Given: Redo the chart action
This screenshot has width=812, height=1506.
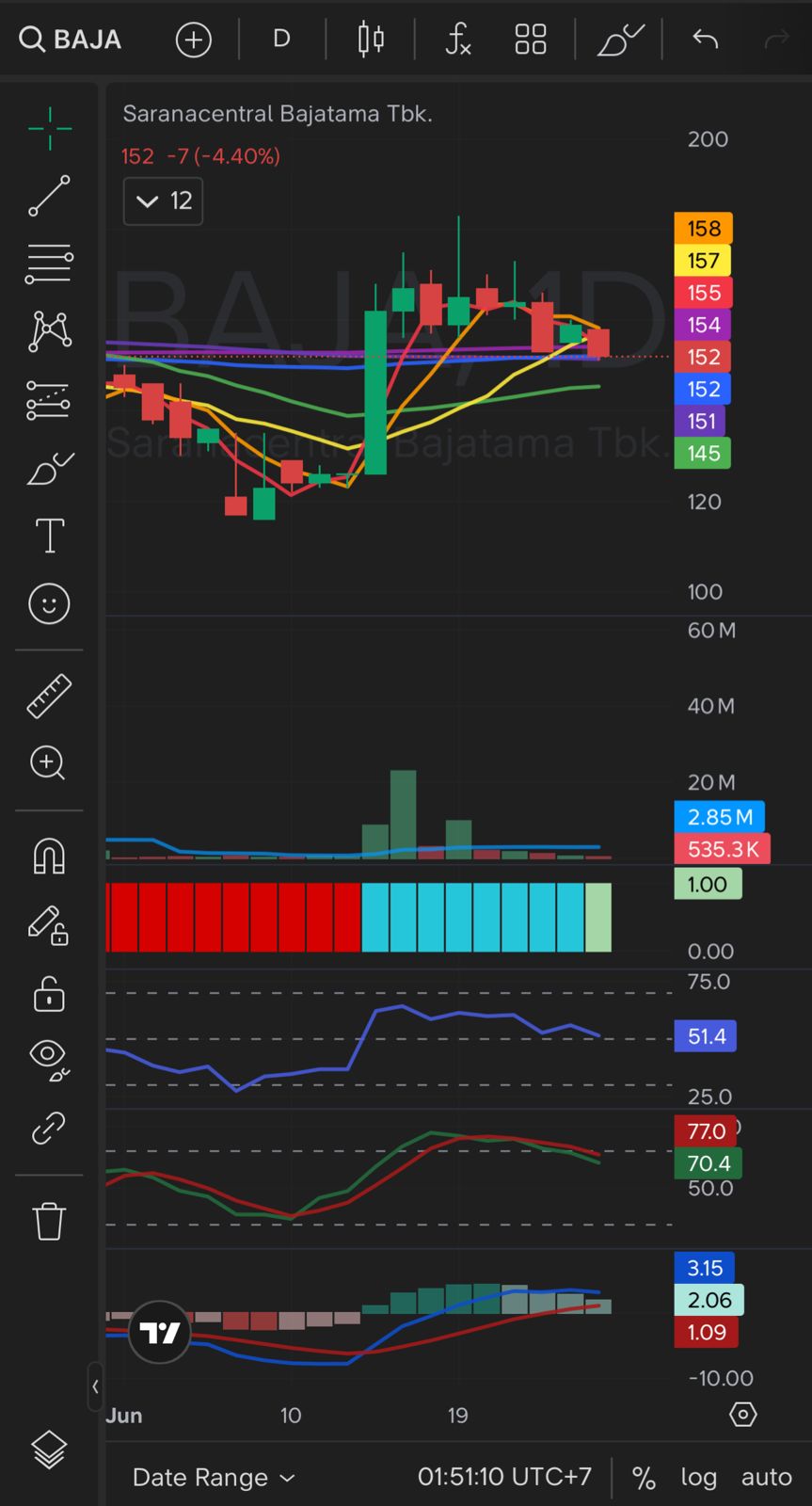Looking at the screenshot, I should [776, 40].
